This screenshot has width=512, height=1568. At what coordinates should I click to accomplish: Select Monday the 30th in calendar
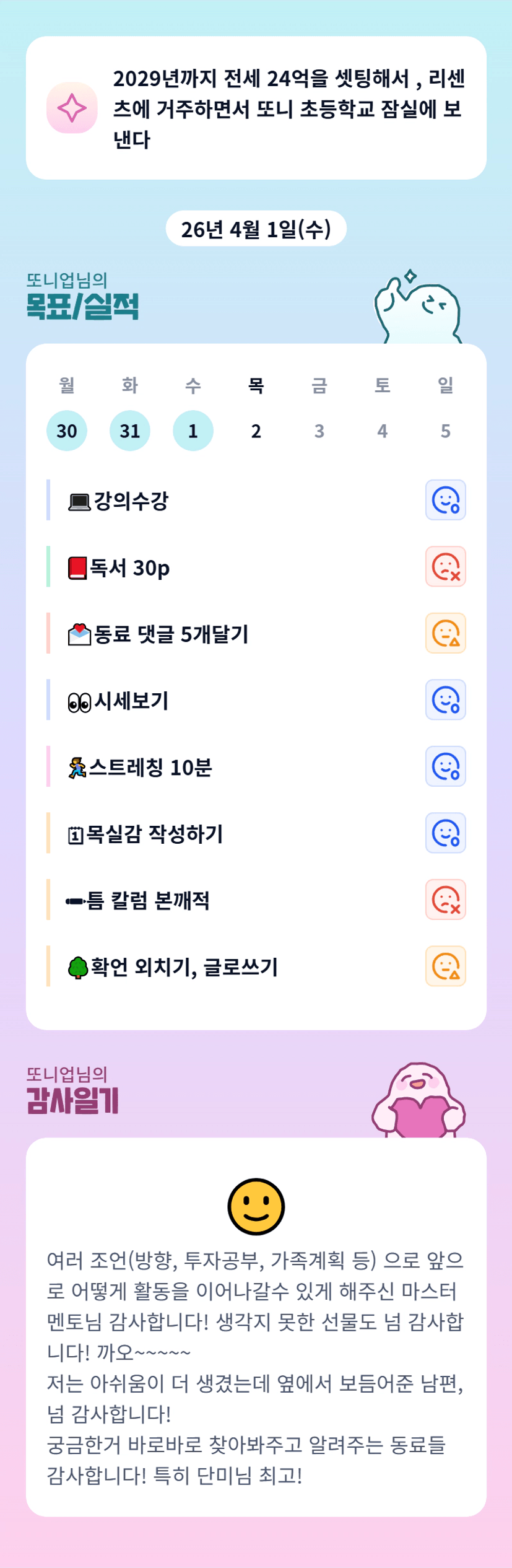point(67,431)
